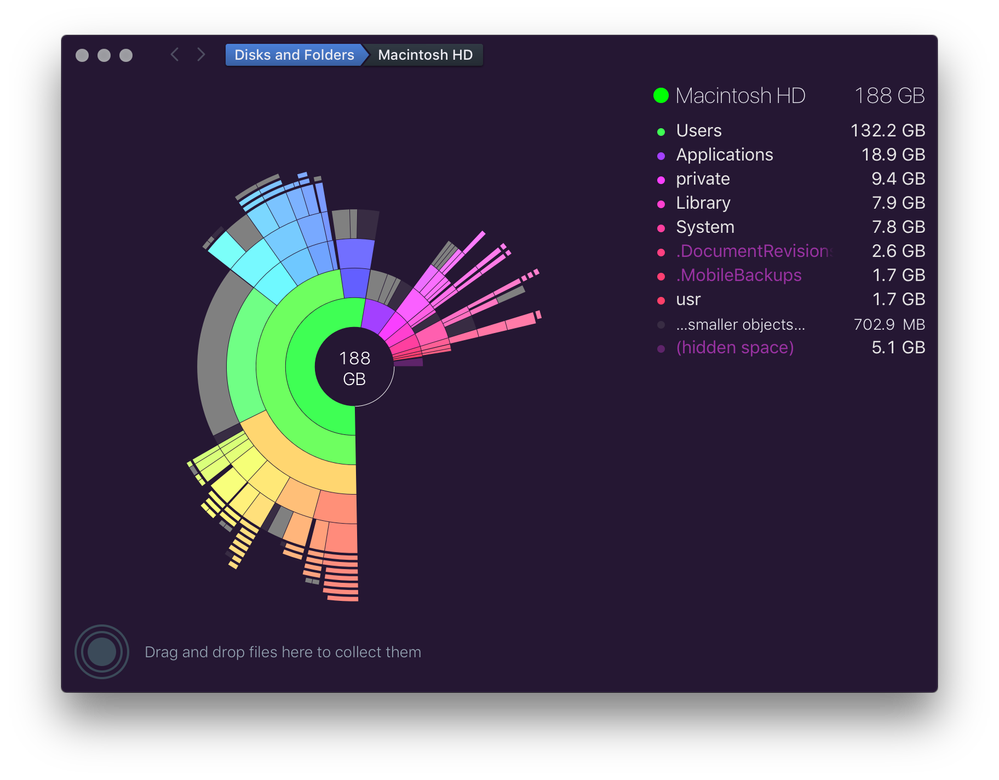Click the 188 GB total in the sidebar header

tap(889, 96)
